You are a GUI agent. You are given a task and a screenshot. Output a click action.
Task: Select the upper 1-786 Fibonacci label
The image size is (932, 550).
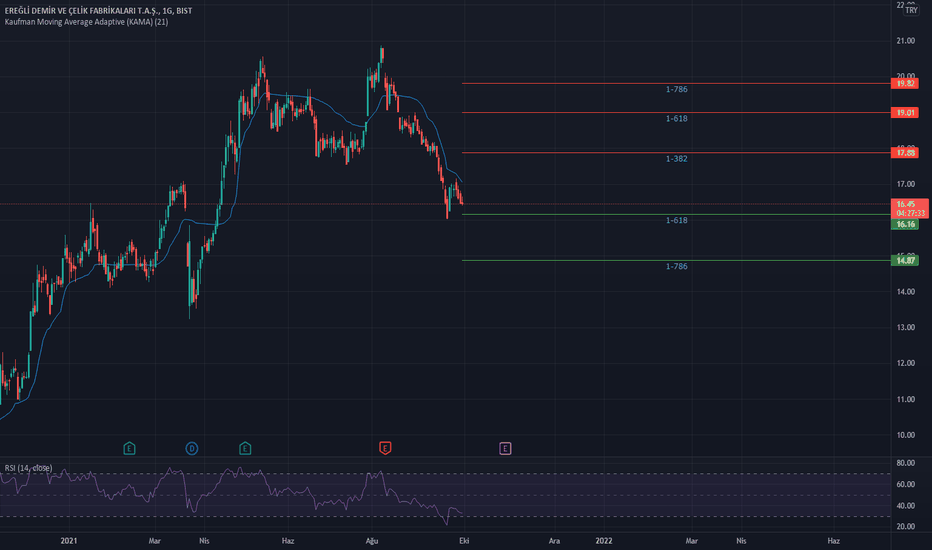point(676,89)
